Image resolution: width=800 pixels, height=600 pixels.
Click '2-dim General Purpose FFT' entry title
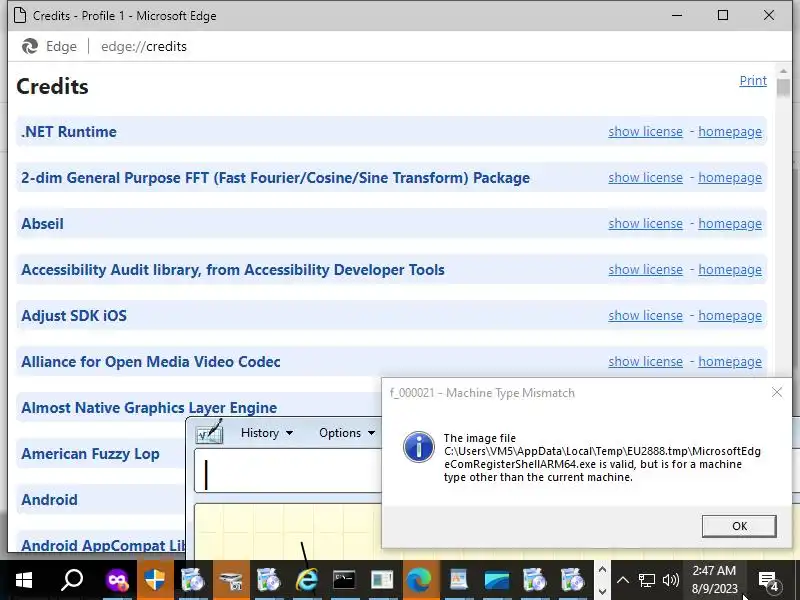click(x=276, y=178)
